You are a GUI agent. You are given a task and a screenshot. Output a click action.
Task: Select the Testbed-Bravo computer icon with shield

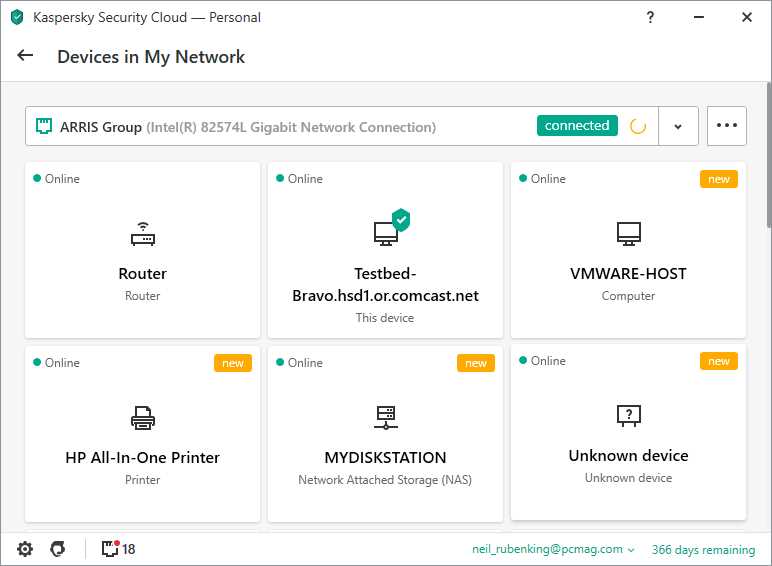coord(391,227)
